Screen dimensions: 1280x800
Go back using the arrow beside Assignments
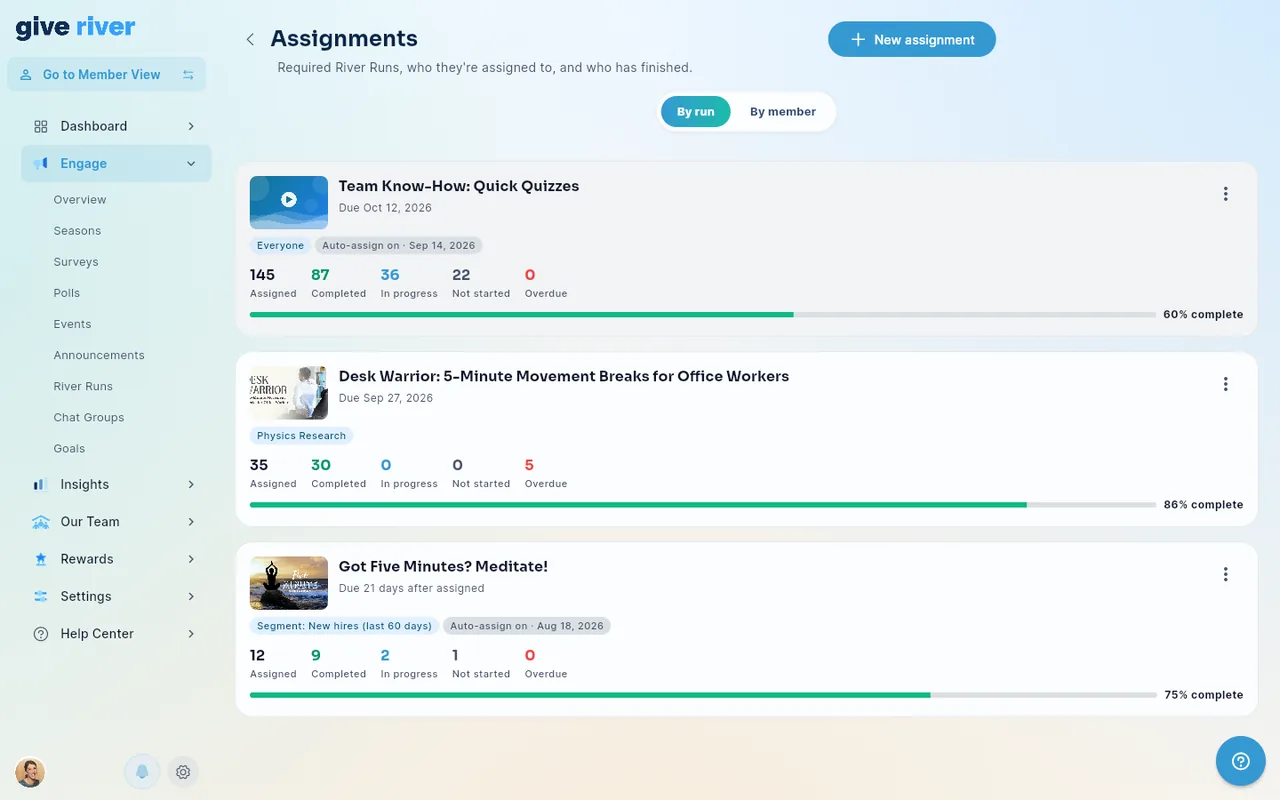(250, 39)
